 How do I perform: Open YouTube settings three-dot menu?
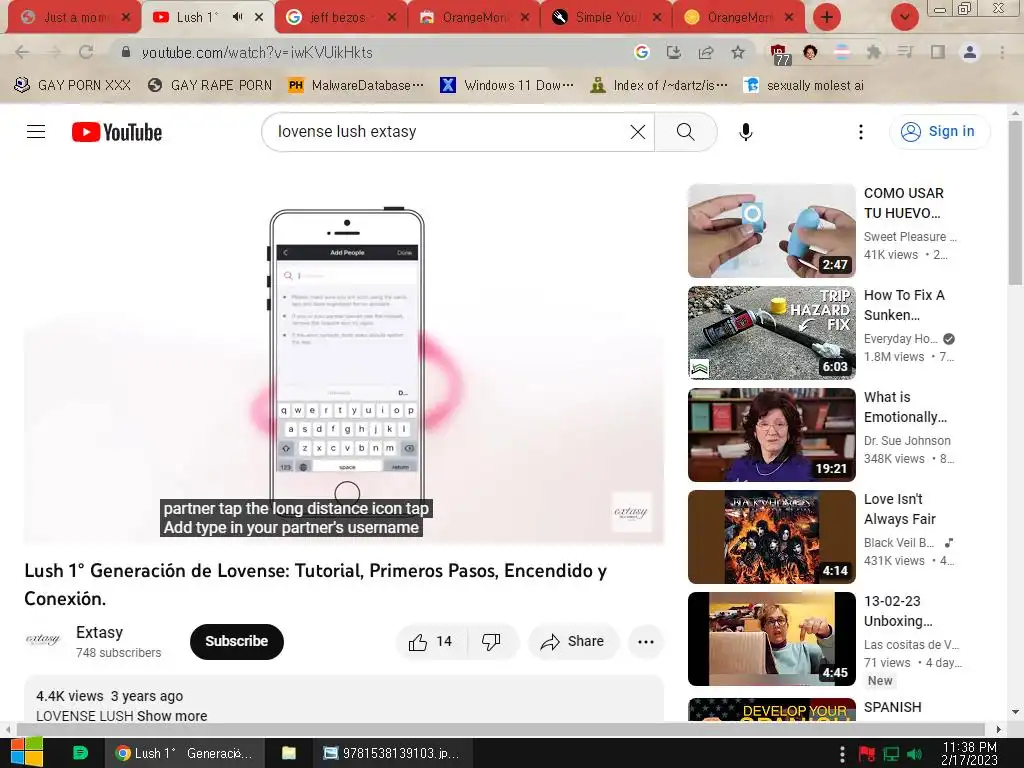[x=861, y=132]
